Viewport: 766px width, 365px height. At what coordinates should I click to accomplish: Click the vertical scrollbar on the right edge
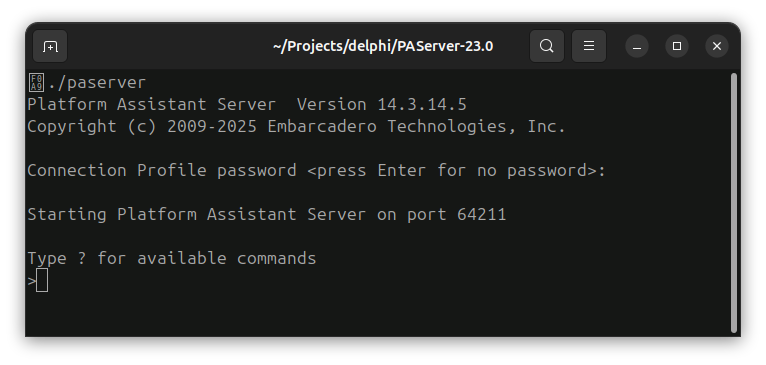coord(733,203)
